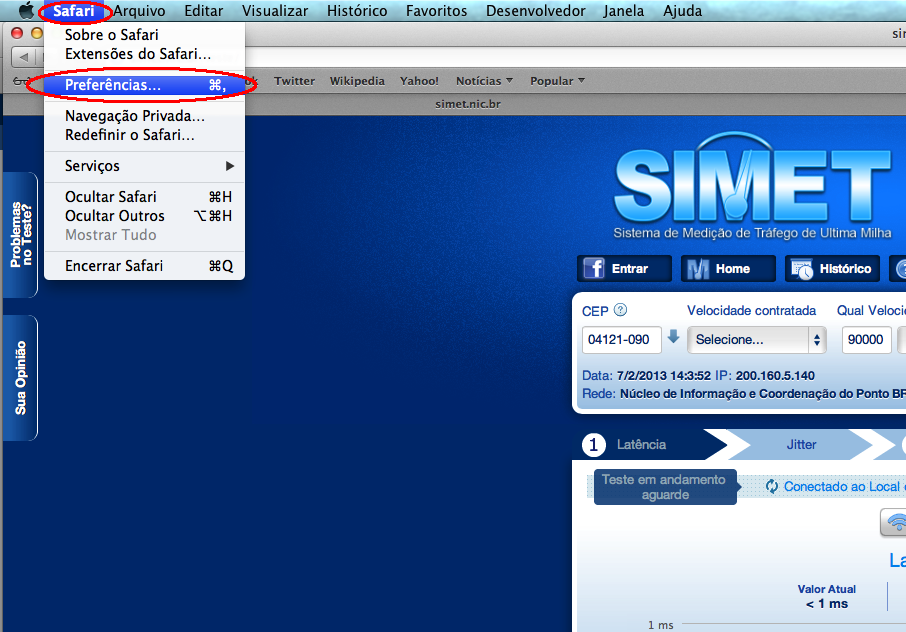This screenshot has width=906, height=632.
Task: Click the Wikipedia bookmark
Action: tap(357, 81)
